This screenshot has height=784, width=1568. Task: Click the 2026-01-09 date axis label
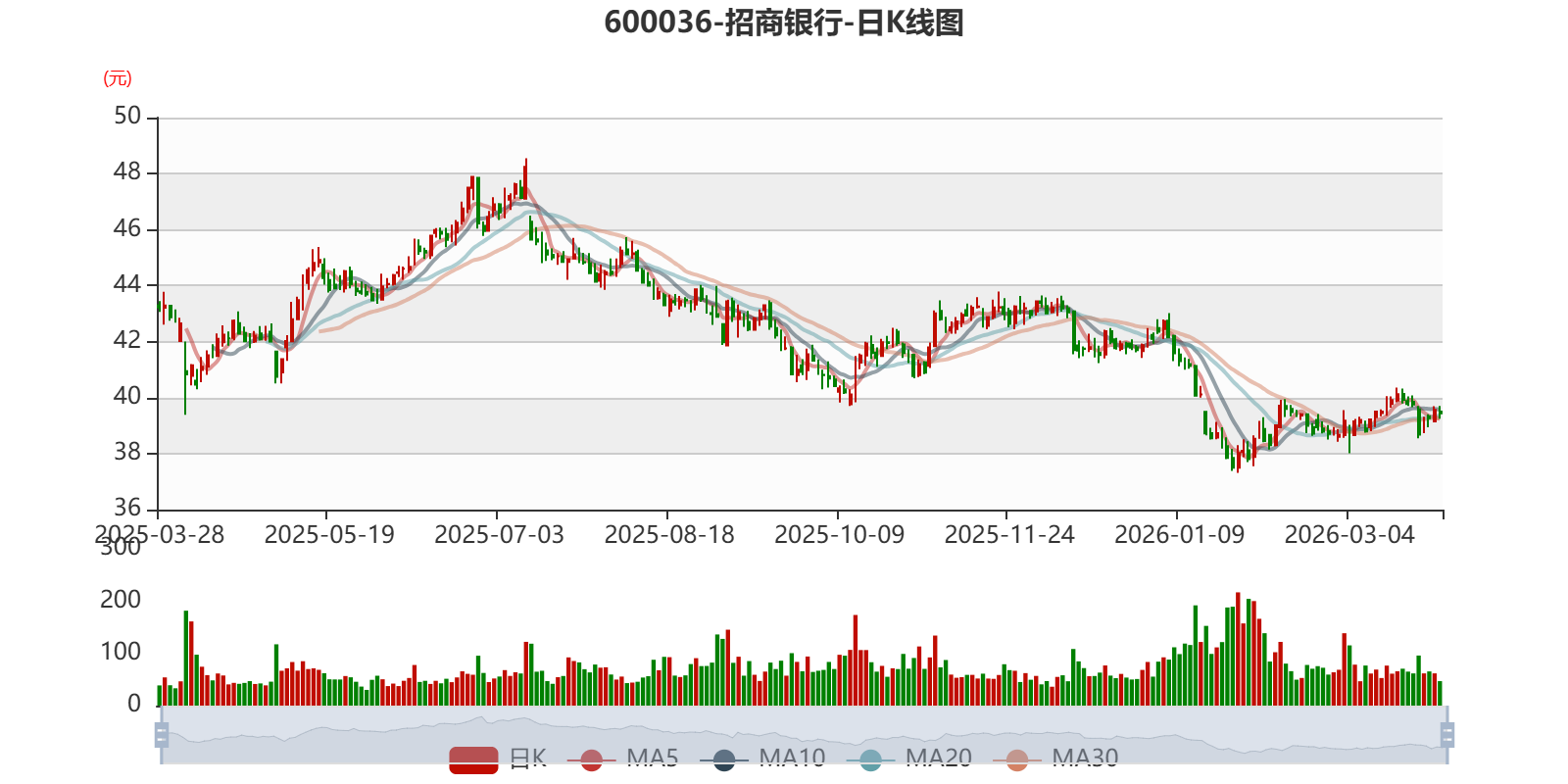click(x=1179, y=535)
